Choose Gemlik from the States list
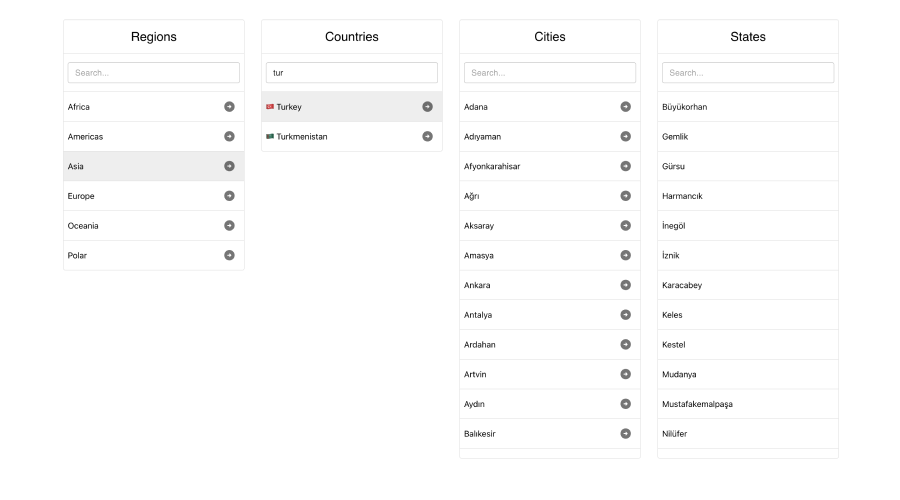900x500 pixels. (675, 136)
